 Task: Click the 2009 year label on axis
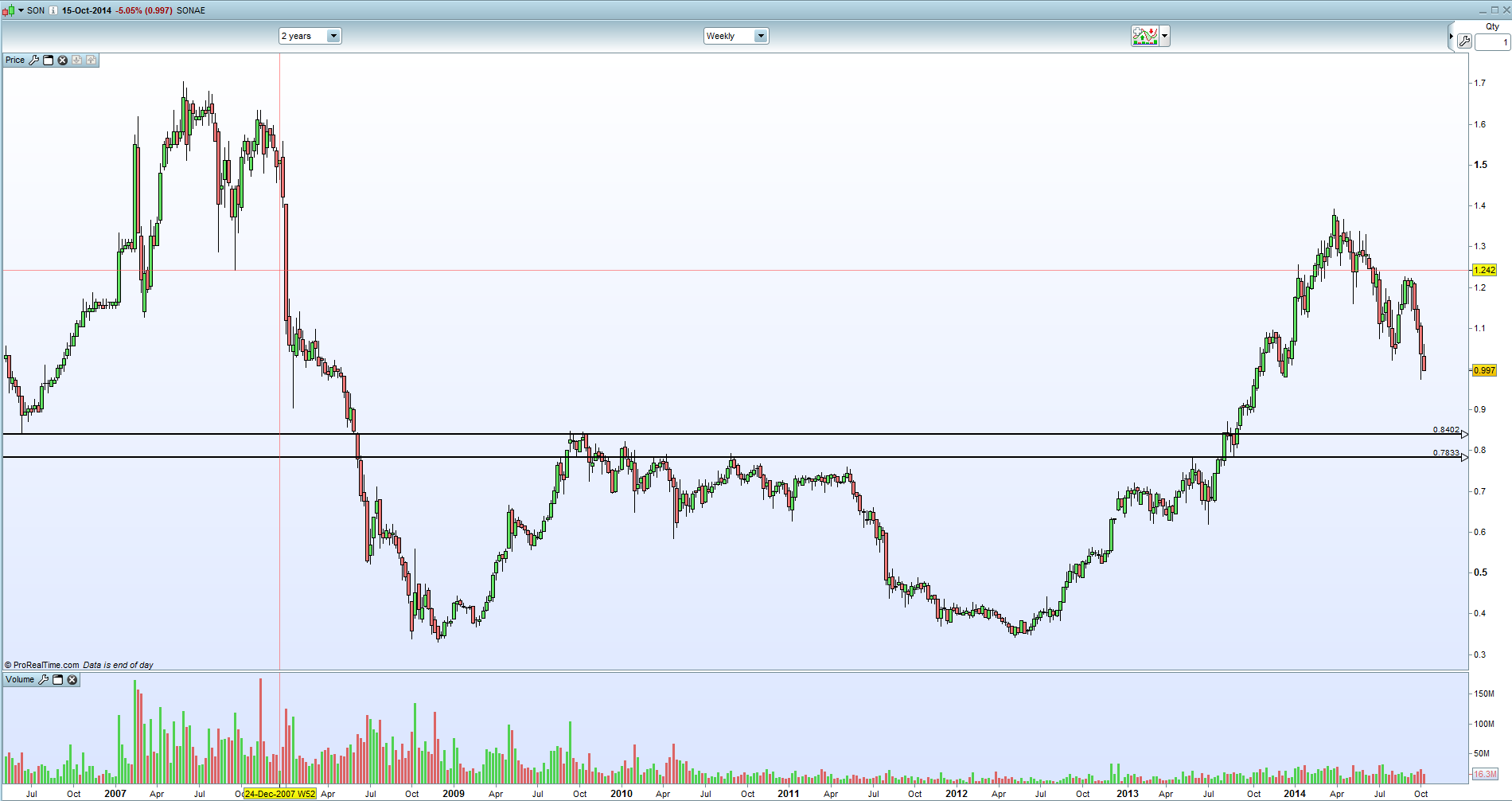point(454,794)
